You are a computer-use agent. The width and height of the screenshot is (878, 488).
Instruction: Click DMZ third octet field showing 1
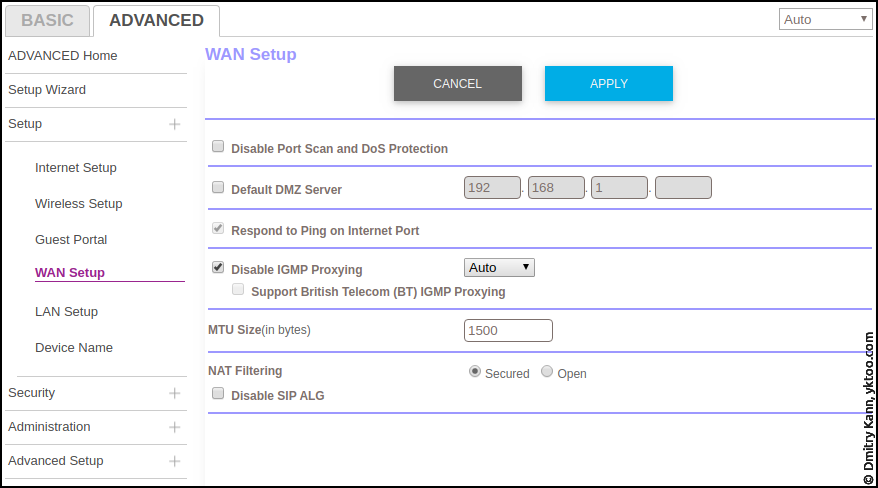[619, 187]
